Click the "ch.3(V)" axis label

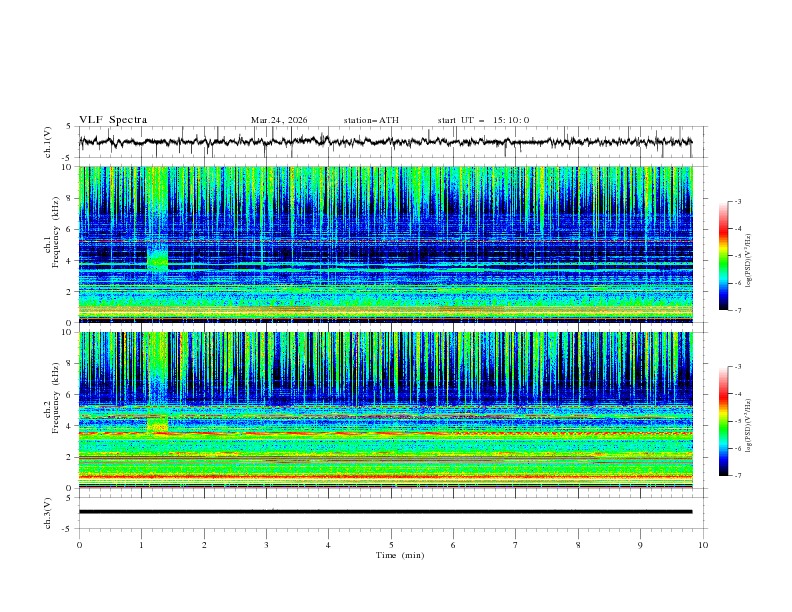coord(48,513)
